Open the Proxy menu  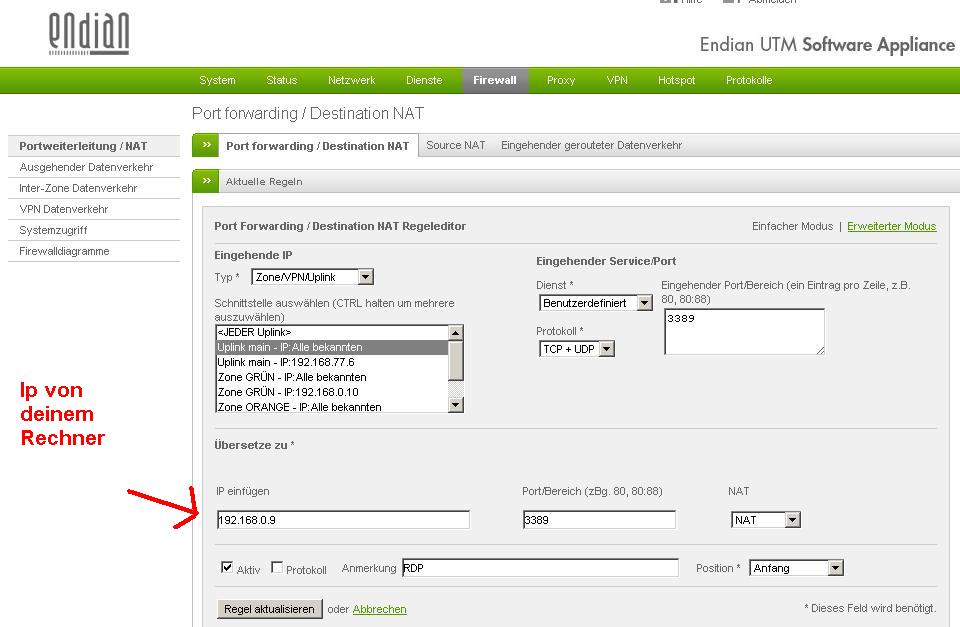pos(561,80)
